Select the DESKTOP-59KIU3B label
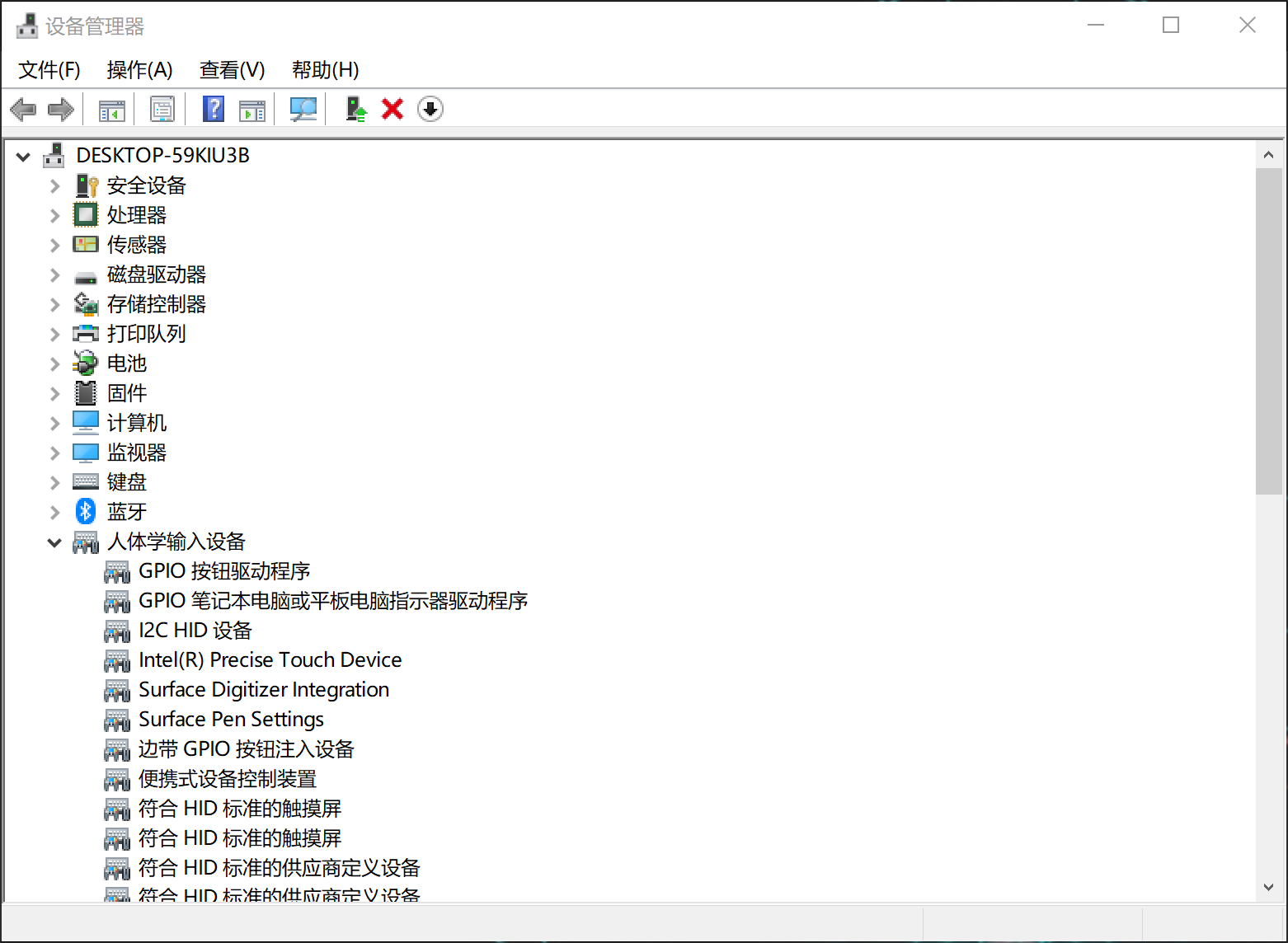The image size is (1288, 943). point(162,156)
